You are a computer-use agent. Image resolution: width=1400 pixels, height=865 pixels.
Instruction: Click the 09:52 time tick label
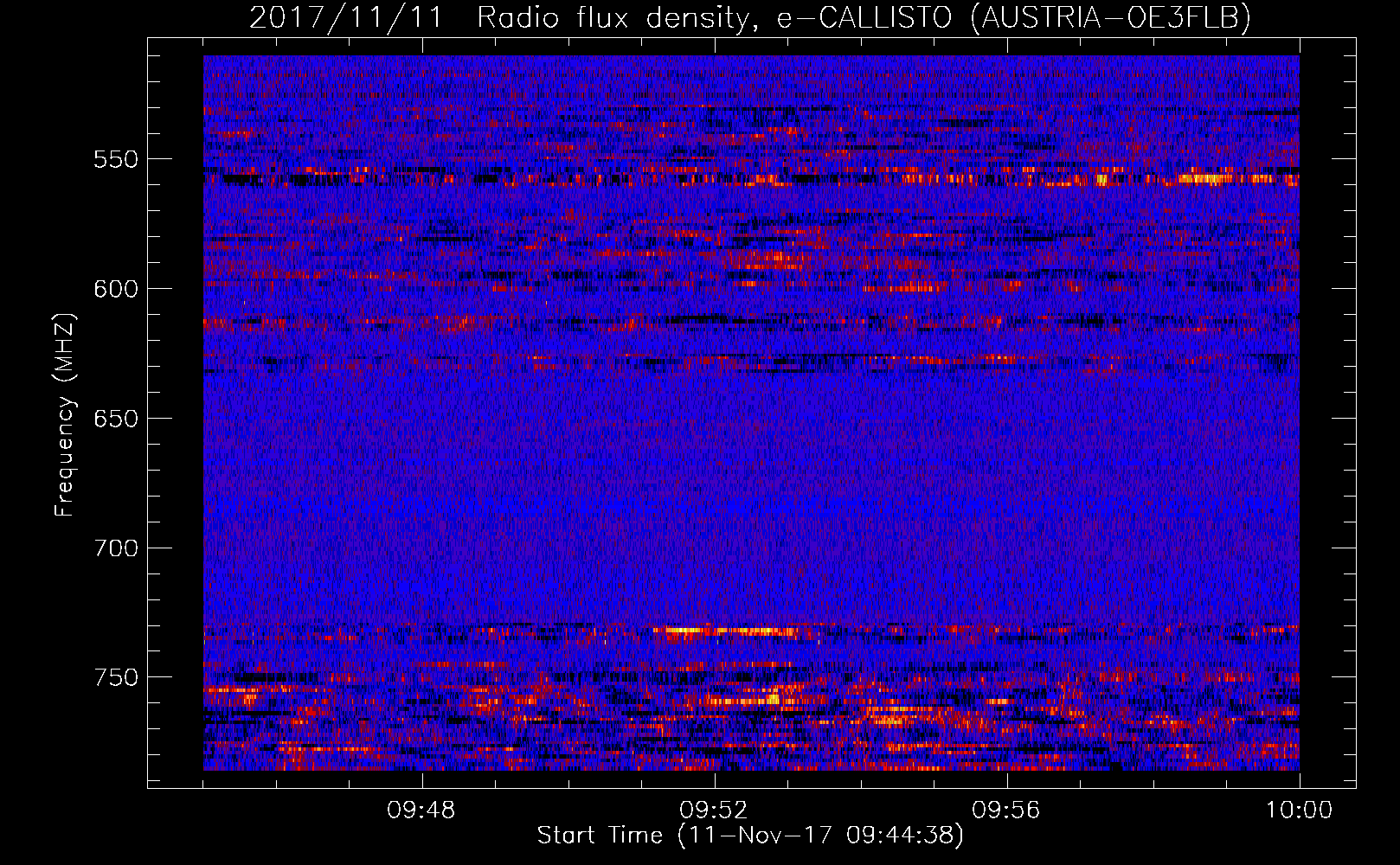pyautogui.click(x=714, y=811)
